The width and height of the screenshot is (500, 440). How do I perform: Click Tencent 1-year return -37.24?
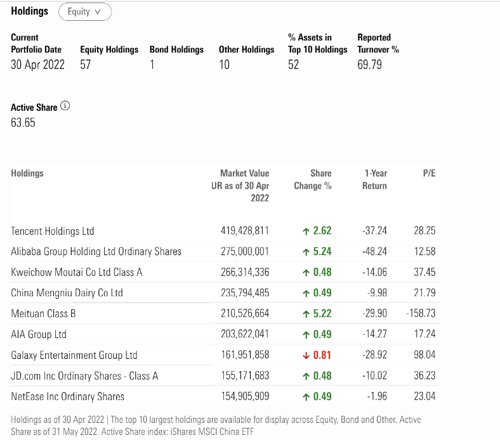click(x=375, y=231)
